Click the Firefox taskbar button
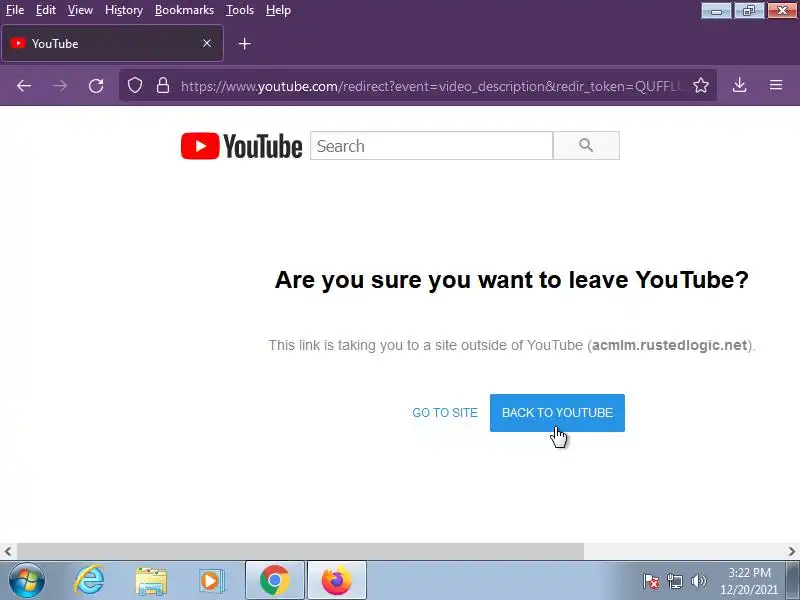The image size is (800, 600). [337, 581]
